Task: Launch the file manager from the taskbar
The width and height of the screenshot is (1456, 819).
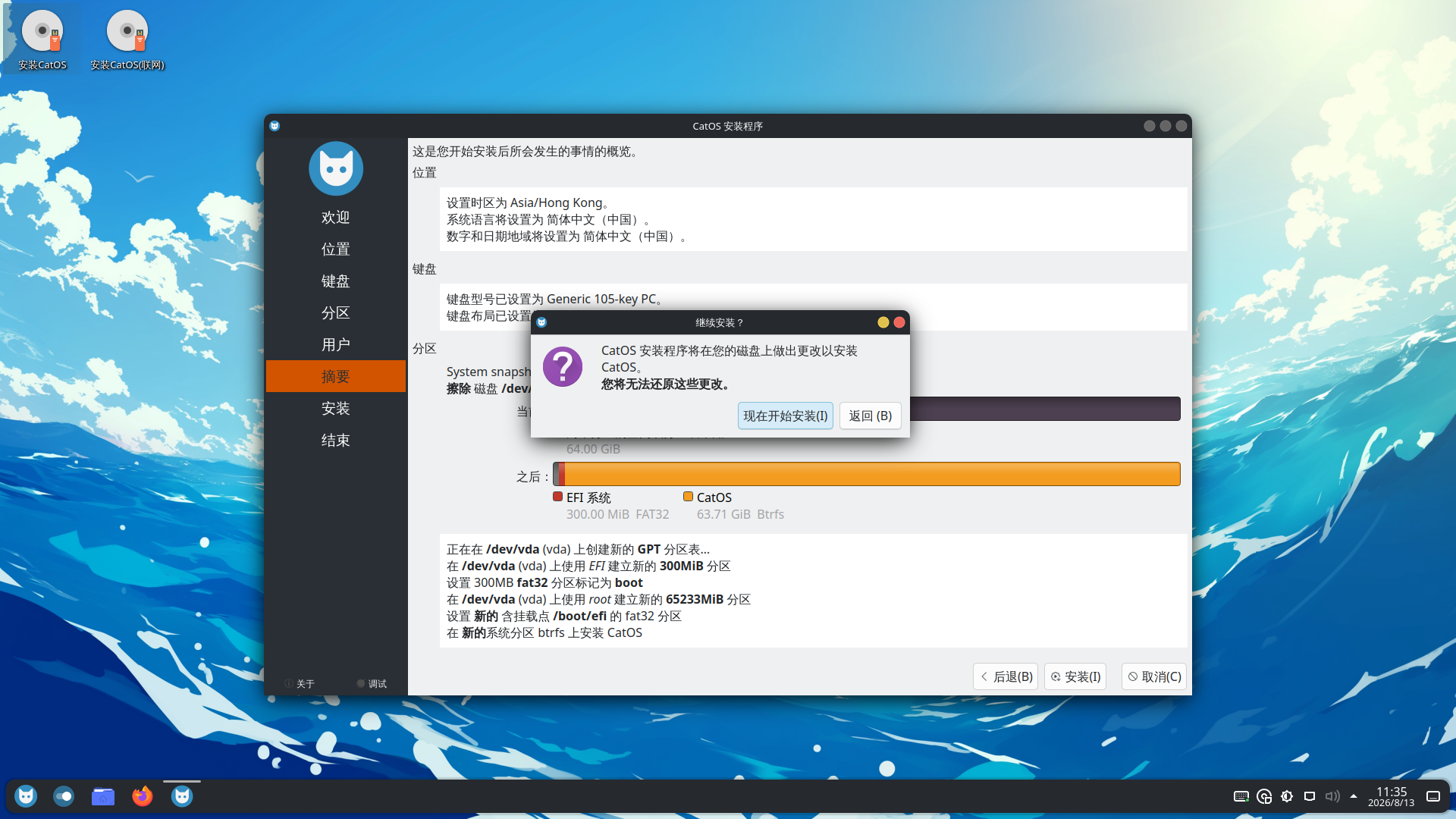Action: click(x=103, y=796)
